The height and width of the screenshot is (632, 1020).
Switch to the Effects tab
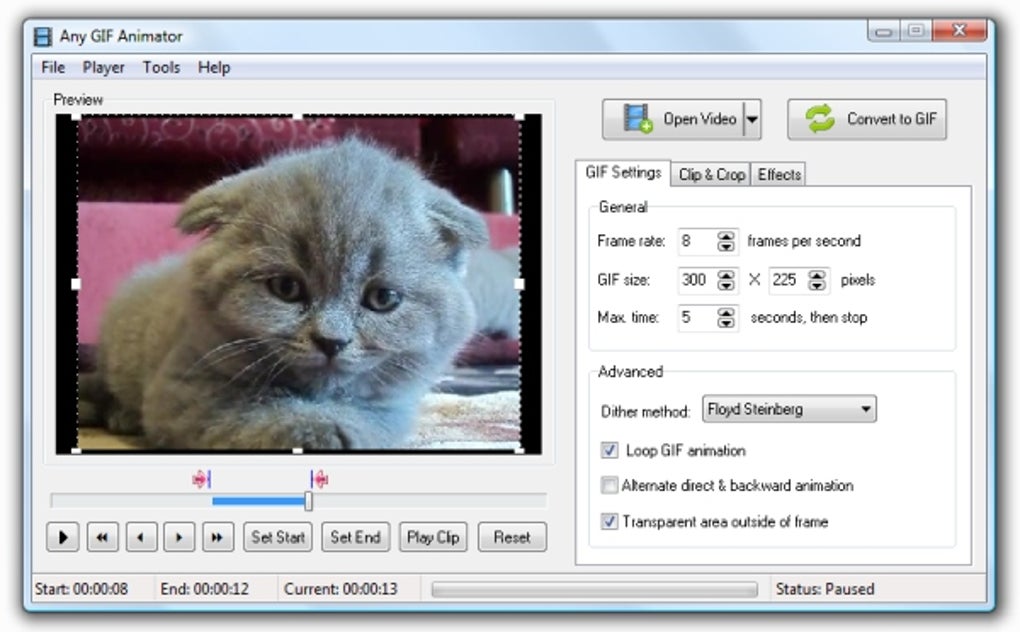tap(779, 174)
